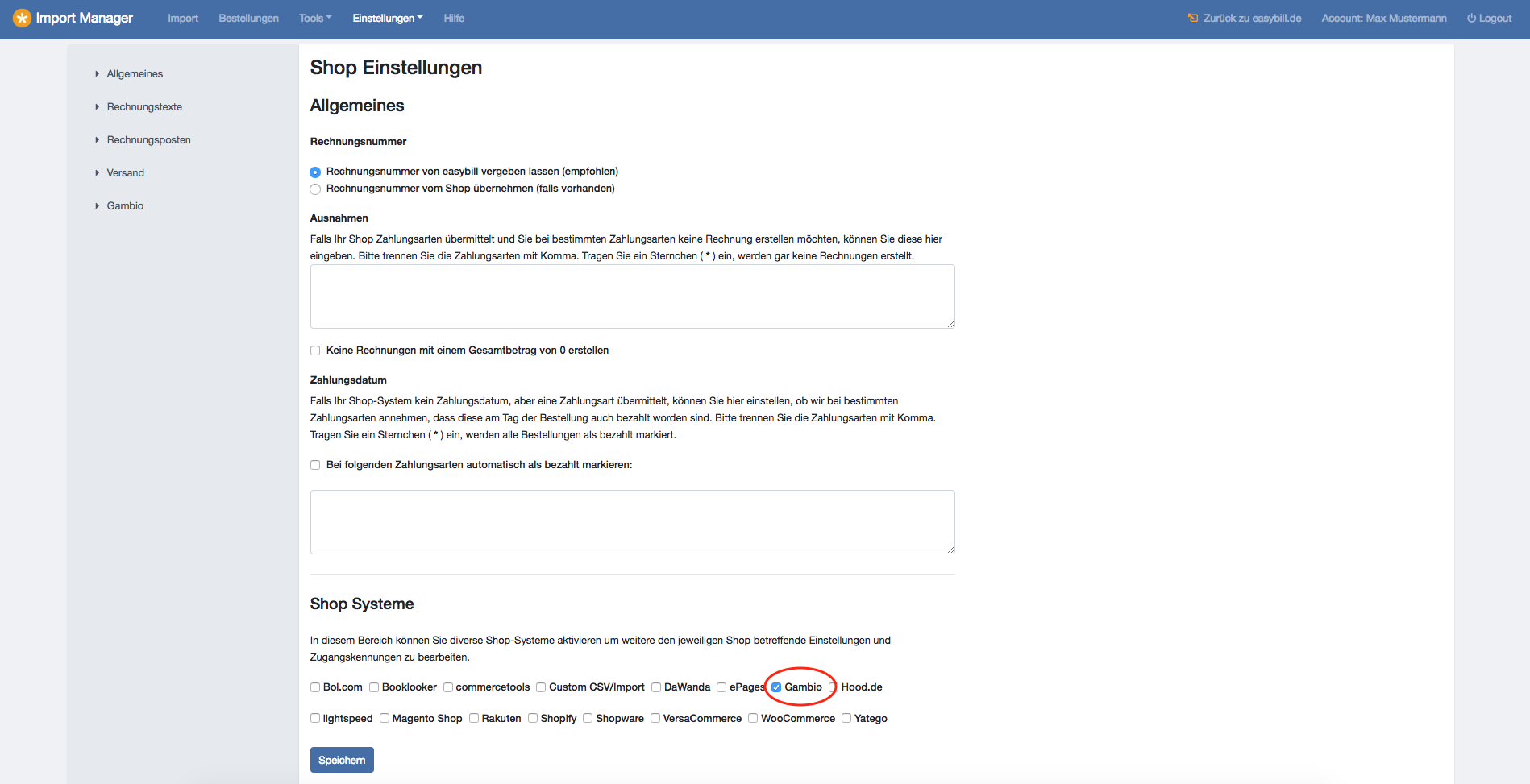Expand the Versand sidebar arrow

97,172
